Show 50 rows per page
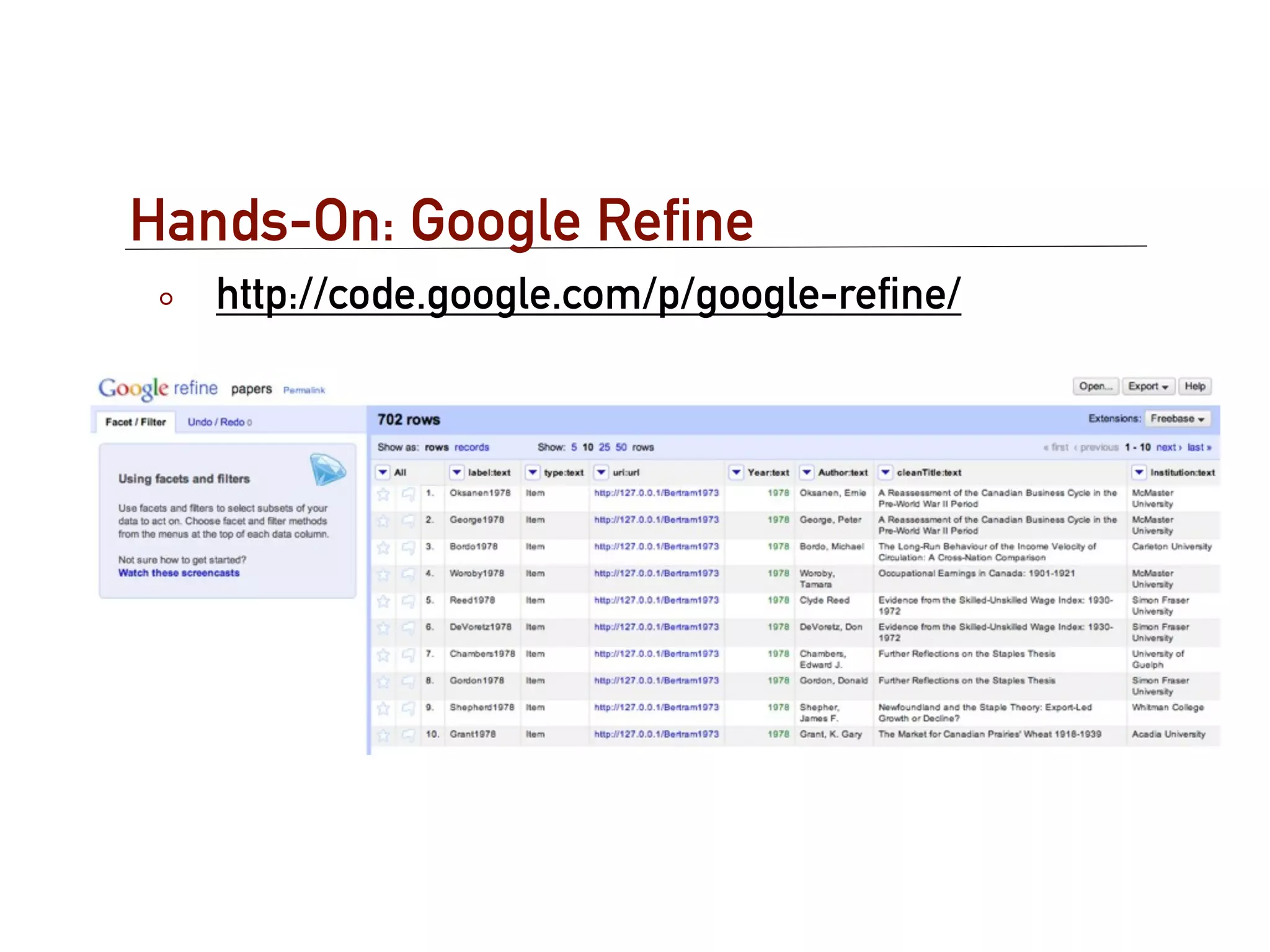Viewport: 1270px width, 952px height. point(621,447)
